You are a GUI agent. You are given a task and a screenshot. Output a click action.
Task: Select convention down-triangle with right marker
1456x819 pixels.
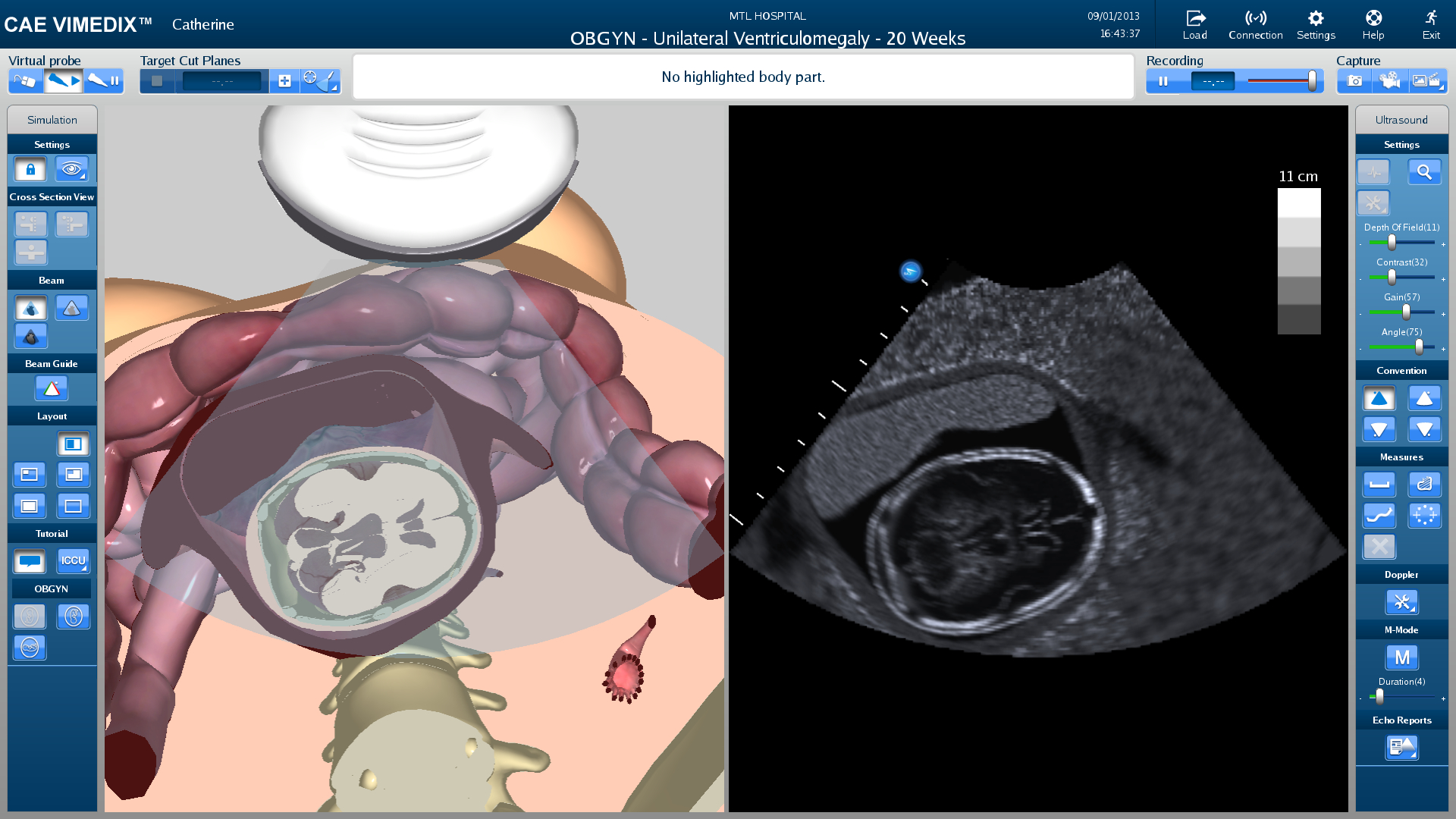tap(1425, 429)
